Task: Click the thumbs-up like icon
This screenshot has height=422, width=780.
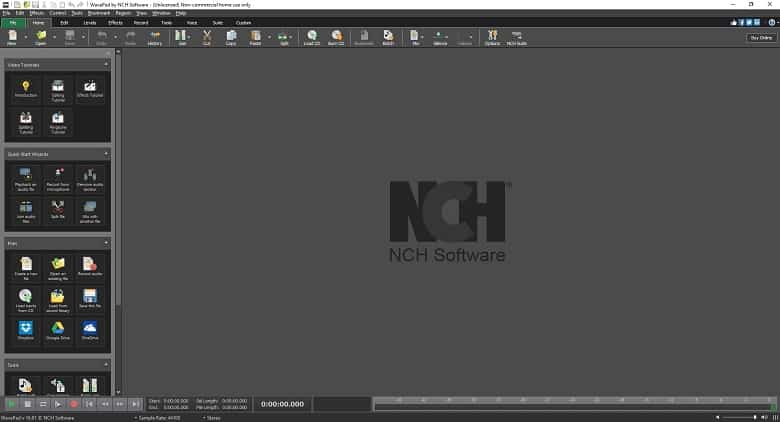Action: 733,22
